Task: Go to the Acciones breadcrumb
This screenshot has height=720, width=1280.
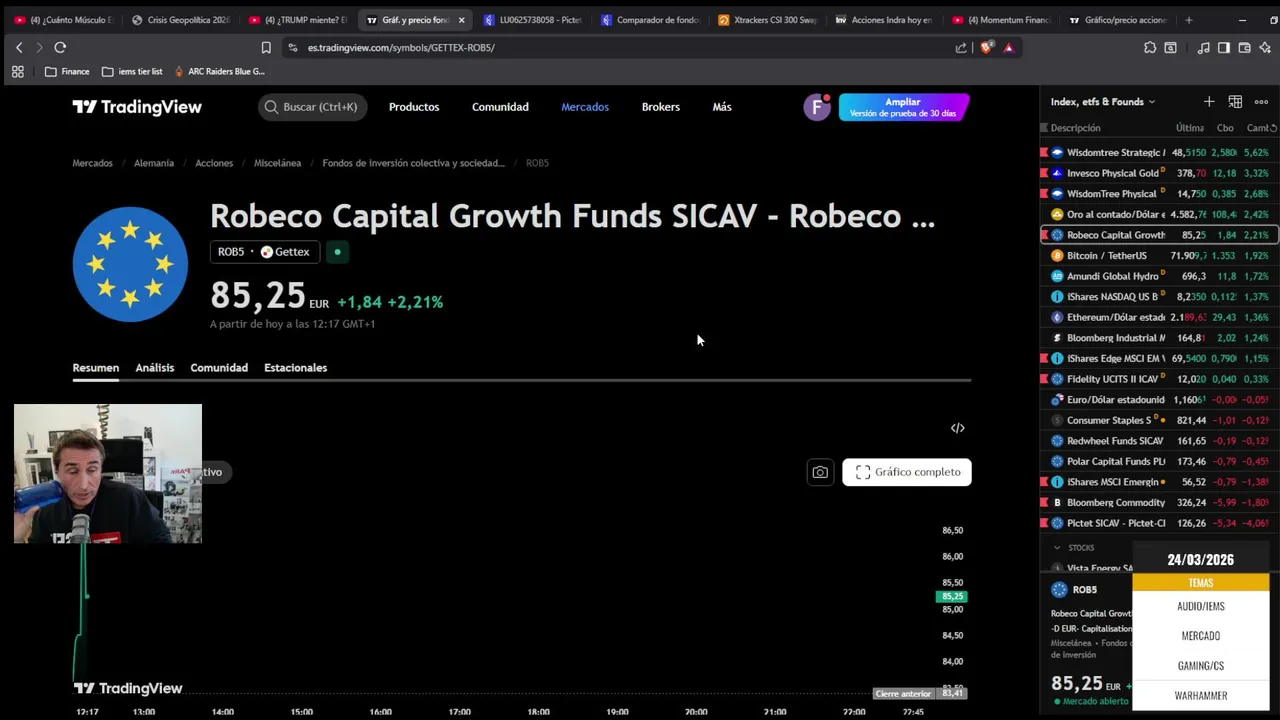Action: tap(214, 163)
